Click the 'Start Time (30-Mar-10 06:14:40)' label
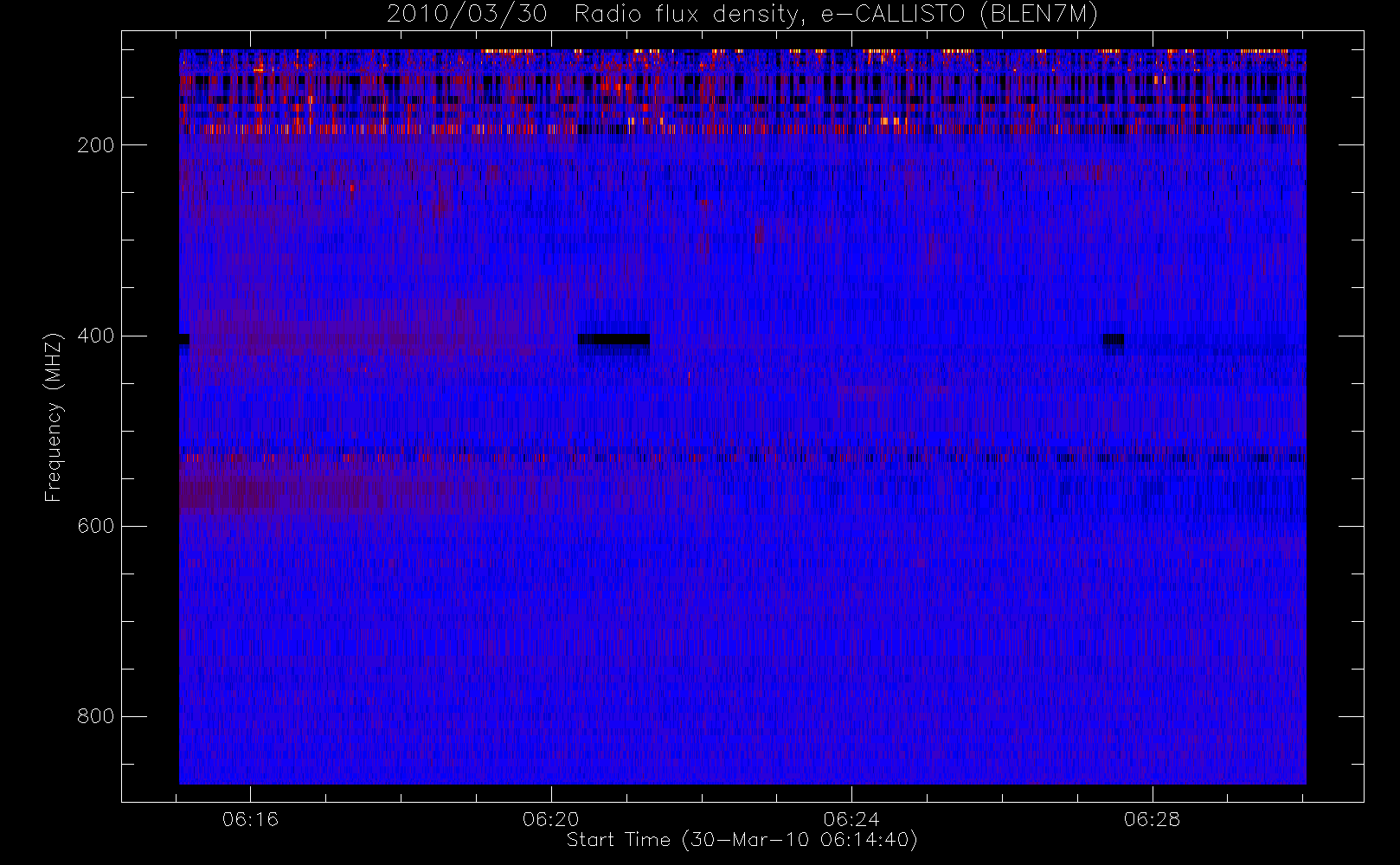 [x=742, y=840]
